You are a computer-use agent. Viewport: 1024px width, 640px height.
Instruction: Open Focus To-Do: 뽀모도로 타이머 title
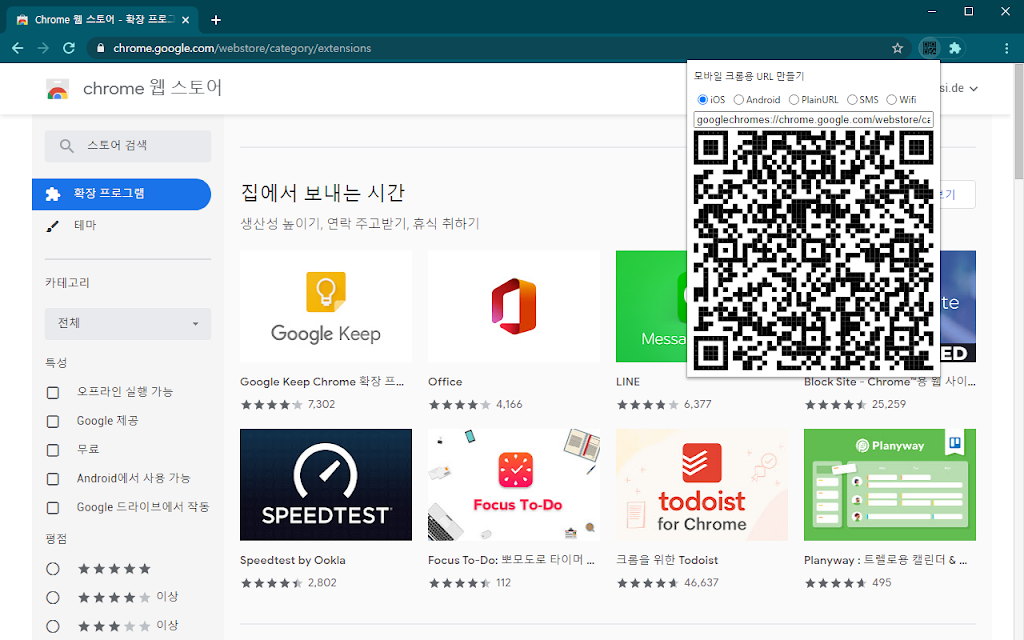511,560
